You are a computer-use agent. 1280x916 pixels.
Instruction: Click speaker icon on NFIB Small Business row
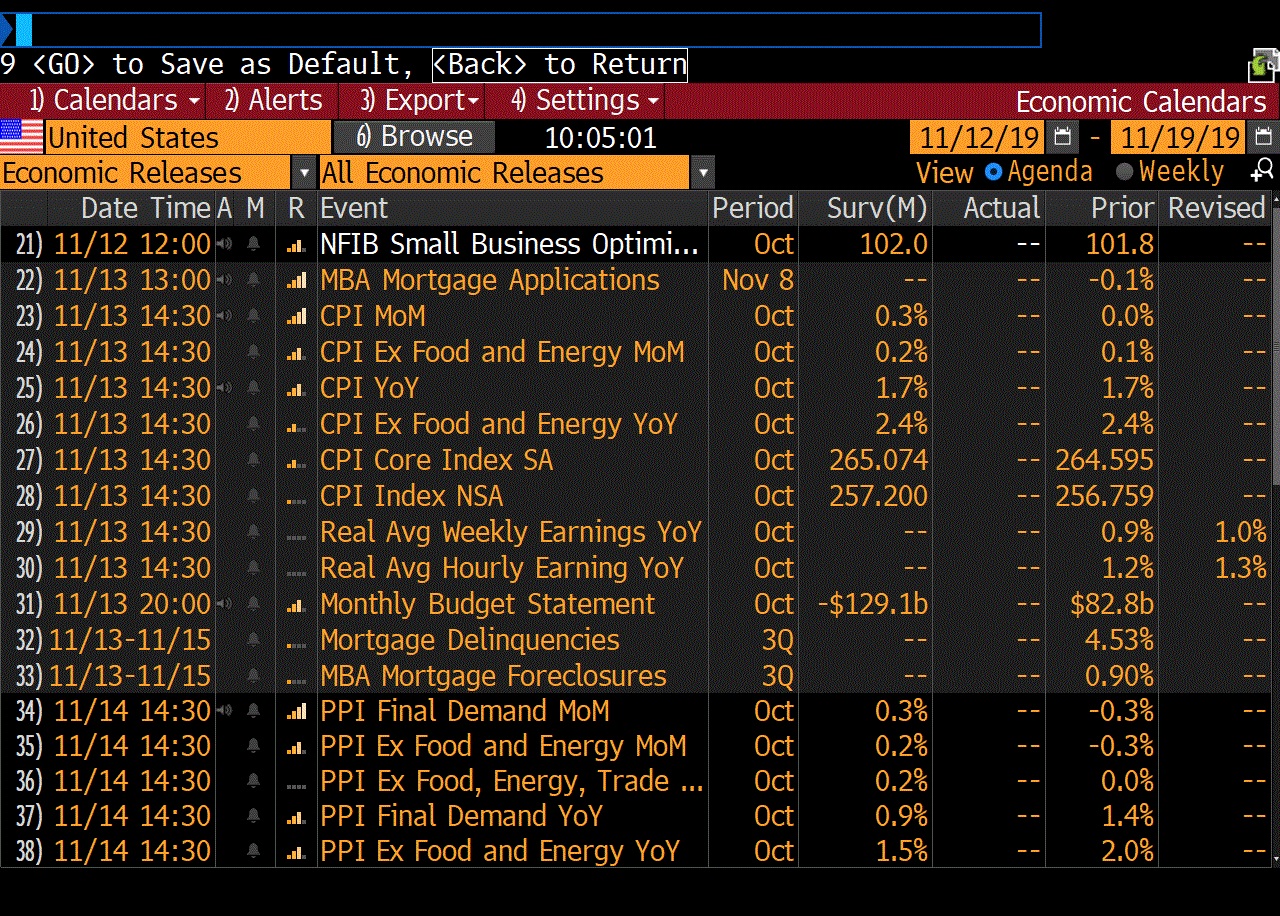click(224, 244)
